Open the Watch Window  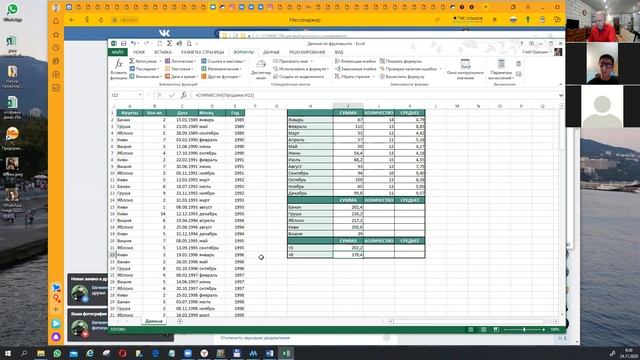[465, 69]
